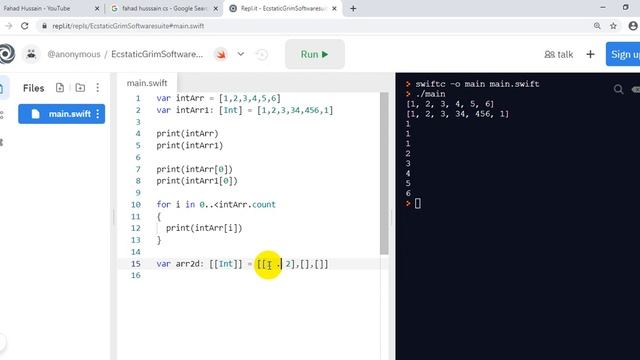Open the browser profile icon
640x360 pixels.
click(x=633, y=26)
